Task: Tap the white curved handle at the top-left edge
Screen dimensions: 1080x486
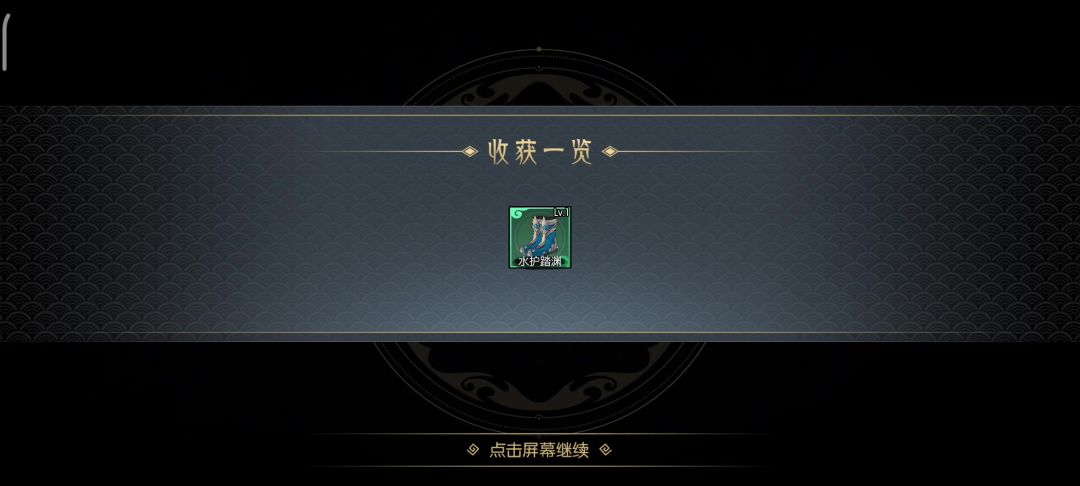Action: click(x=6, y=43)
